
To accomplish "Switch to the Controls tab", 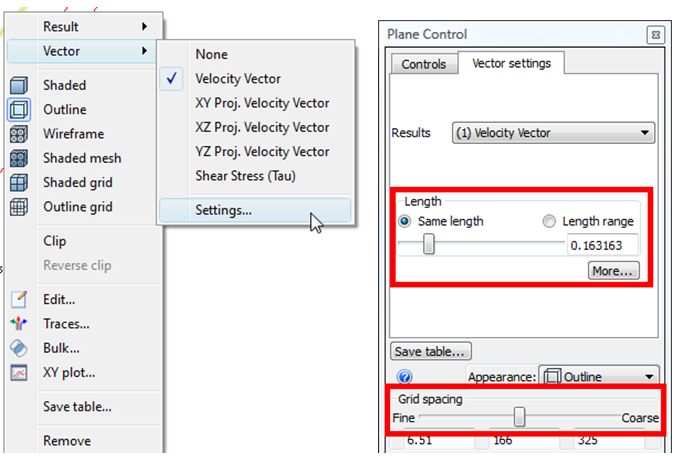I will click(x=423, y=64).
